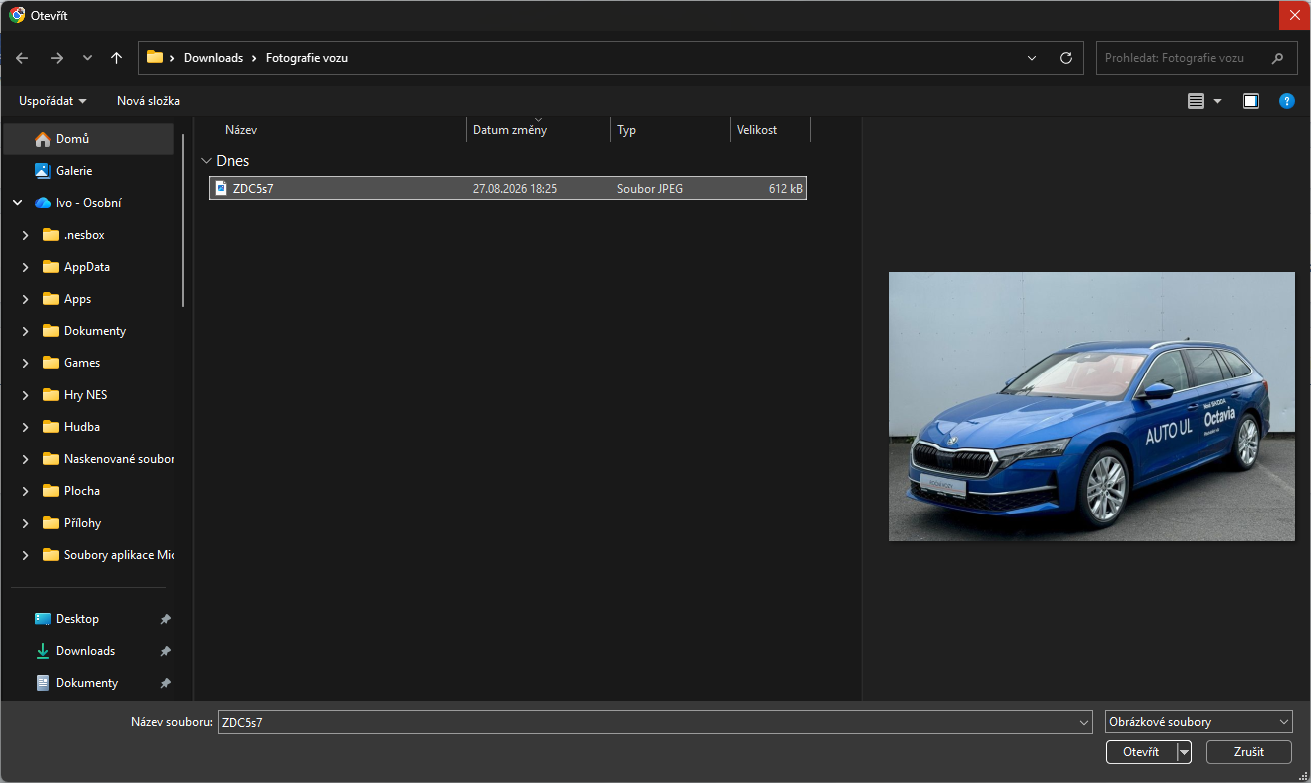Refresh the Fotografie vozu folder
Image resolution: width=1311 pixels, height=783 pixels.
tap(1066, 58)
